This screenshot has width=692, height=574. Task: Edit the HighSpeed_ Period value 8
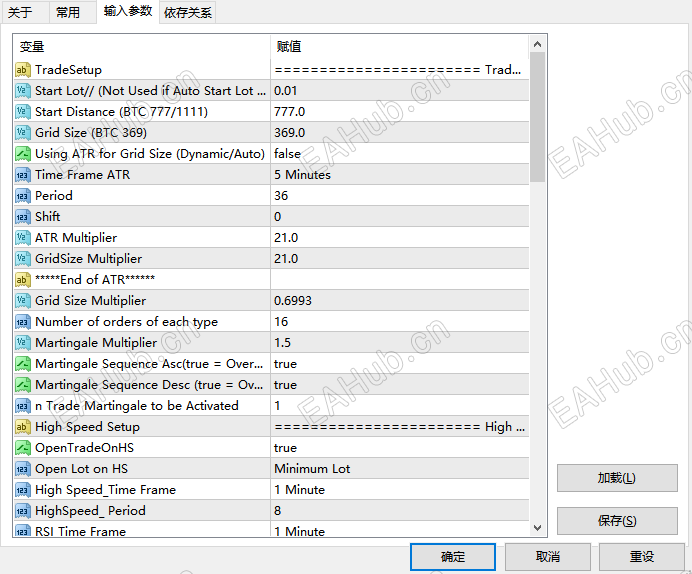pos(400,511)
